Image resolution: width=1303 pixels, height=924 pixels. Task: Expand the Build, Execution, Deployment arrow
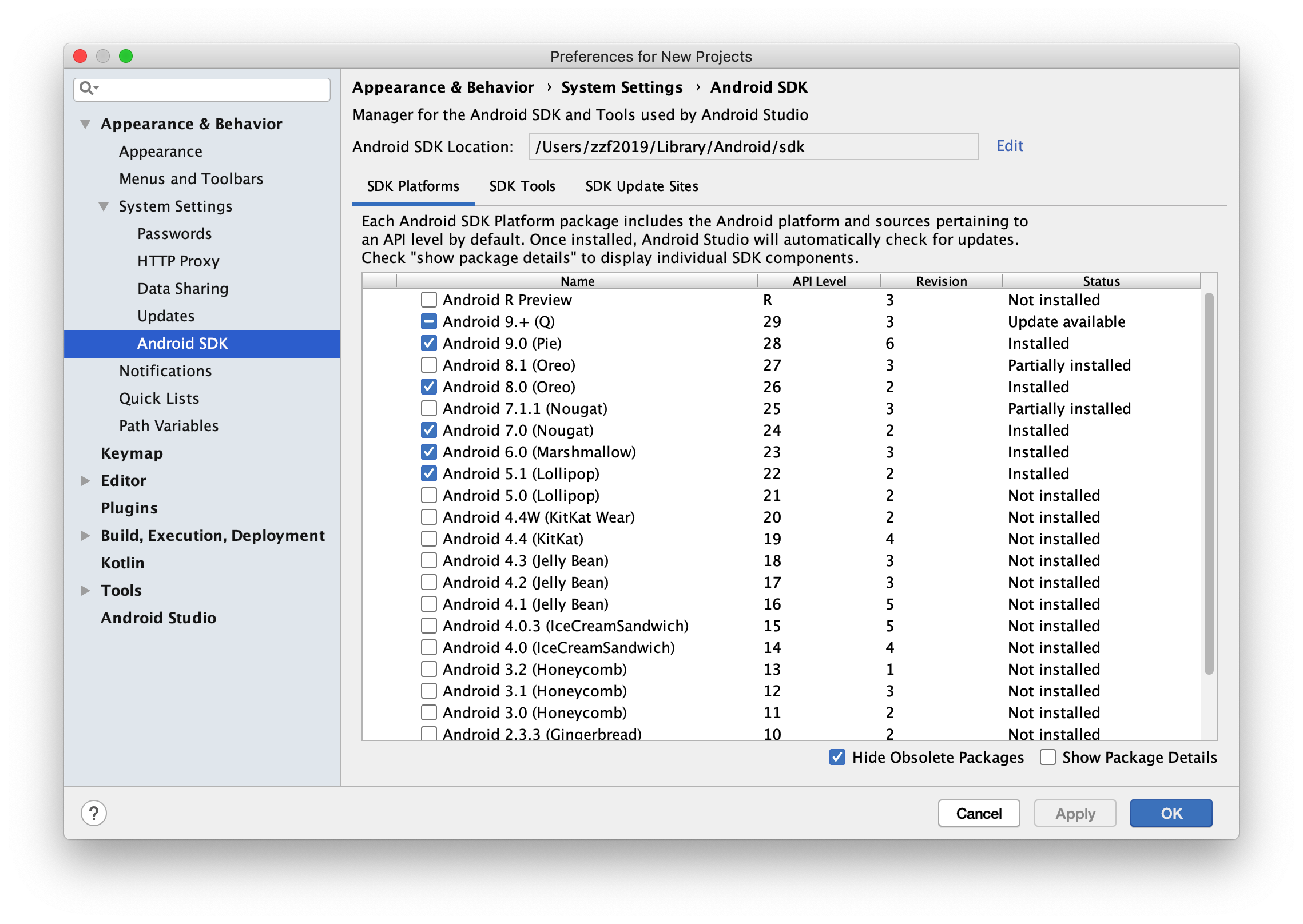pos(85,536)
